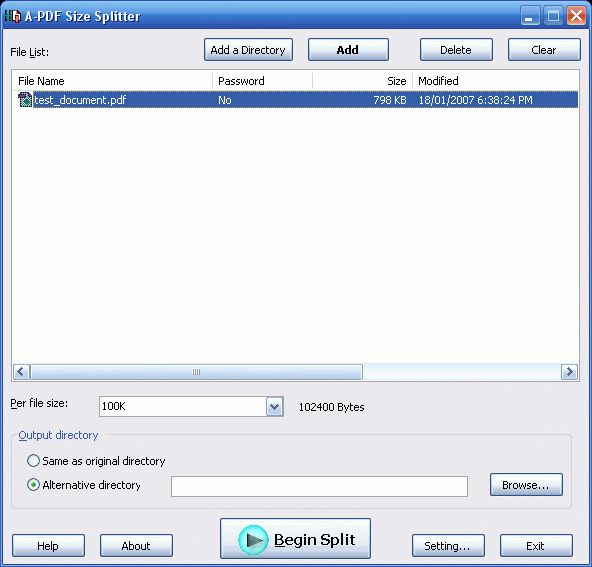The height and width of the screenshot is (567, 592).
Task: Click the Browse... button
Action: point(526,485)
